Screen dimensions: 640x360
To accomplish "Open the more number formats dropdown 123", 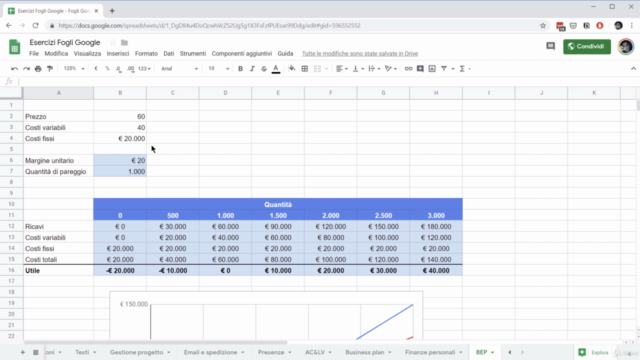I will (144, 69).
